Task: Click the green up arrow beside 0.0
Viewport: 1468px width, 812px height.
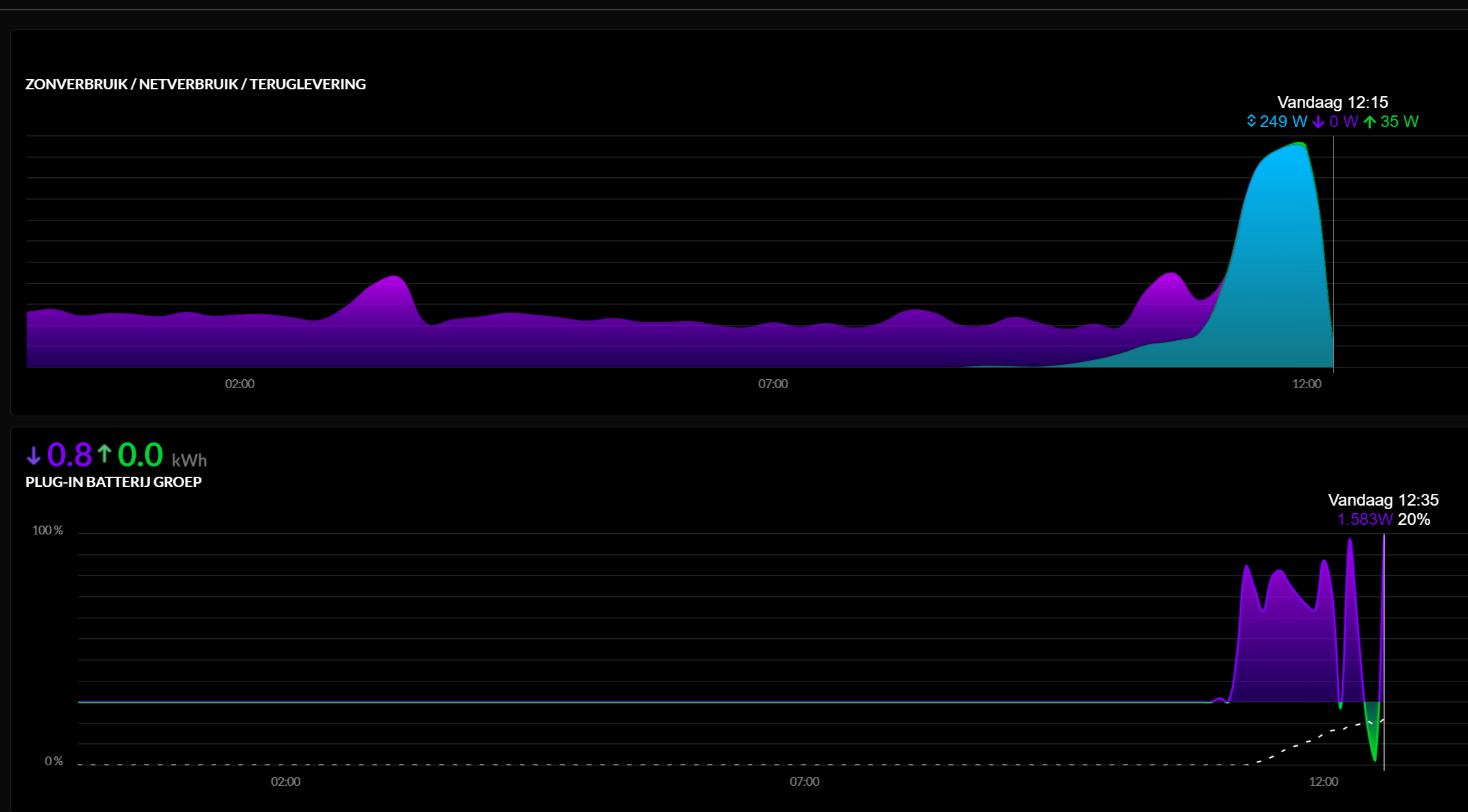Action: 104,453
